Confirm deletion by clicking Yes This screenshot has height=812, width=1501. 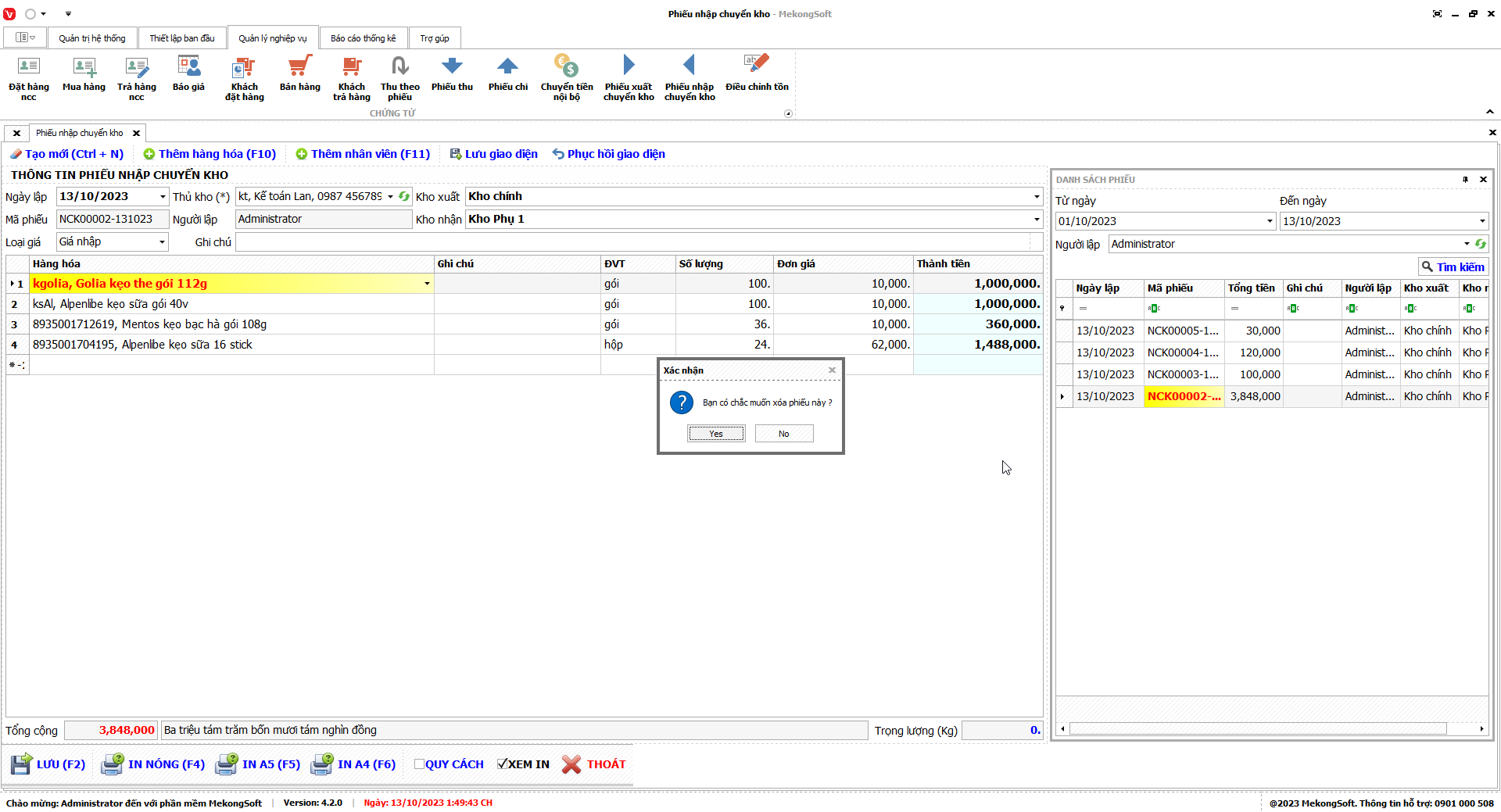click(x=715, y=434)
